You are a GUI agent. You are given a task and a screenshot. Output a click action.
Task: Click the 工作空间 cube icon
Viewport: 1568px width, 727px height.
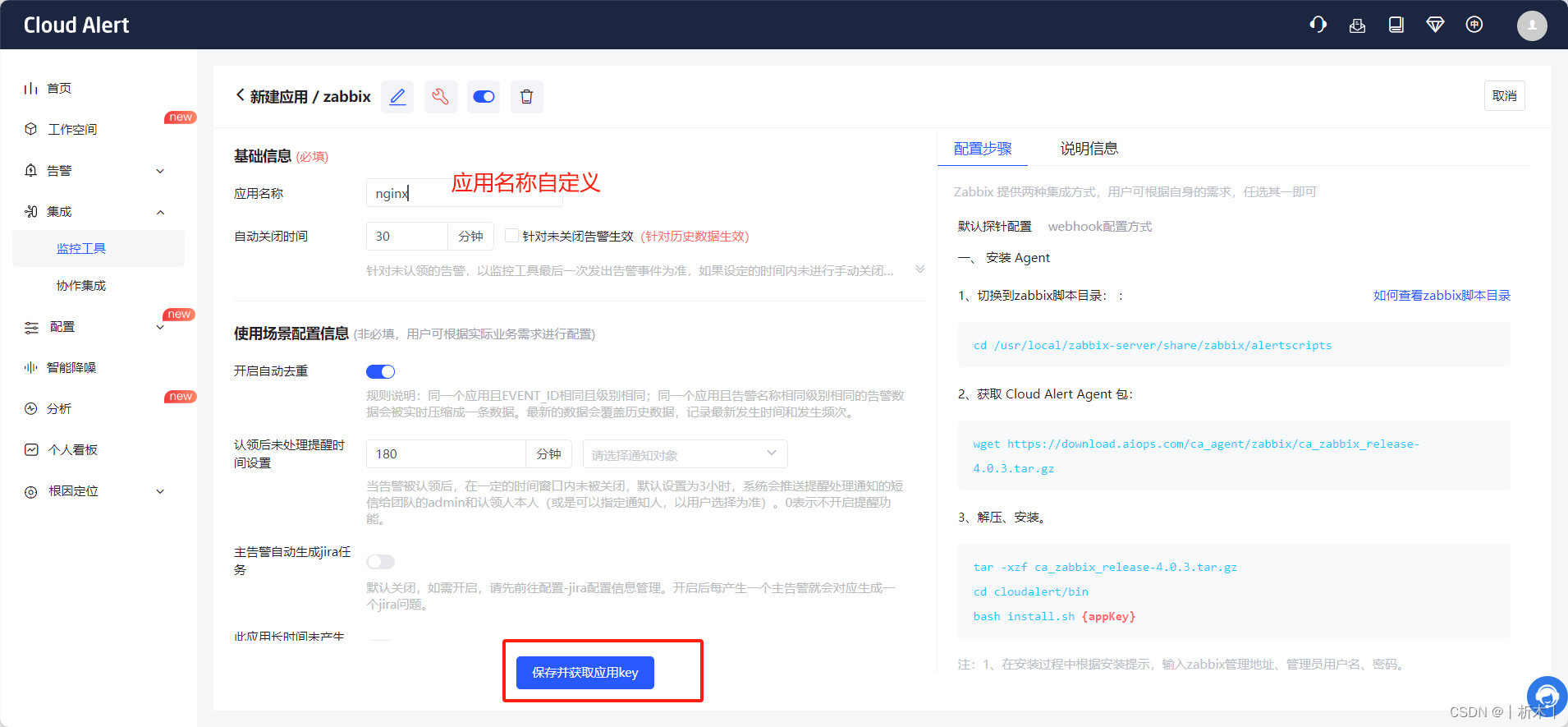(31, 129)
